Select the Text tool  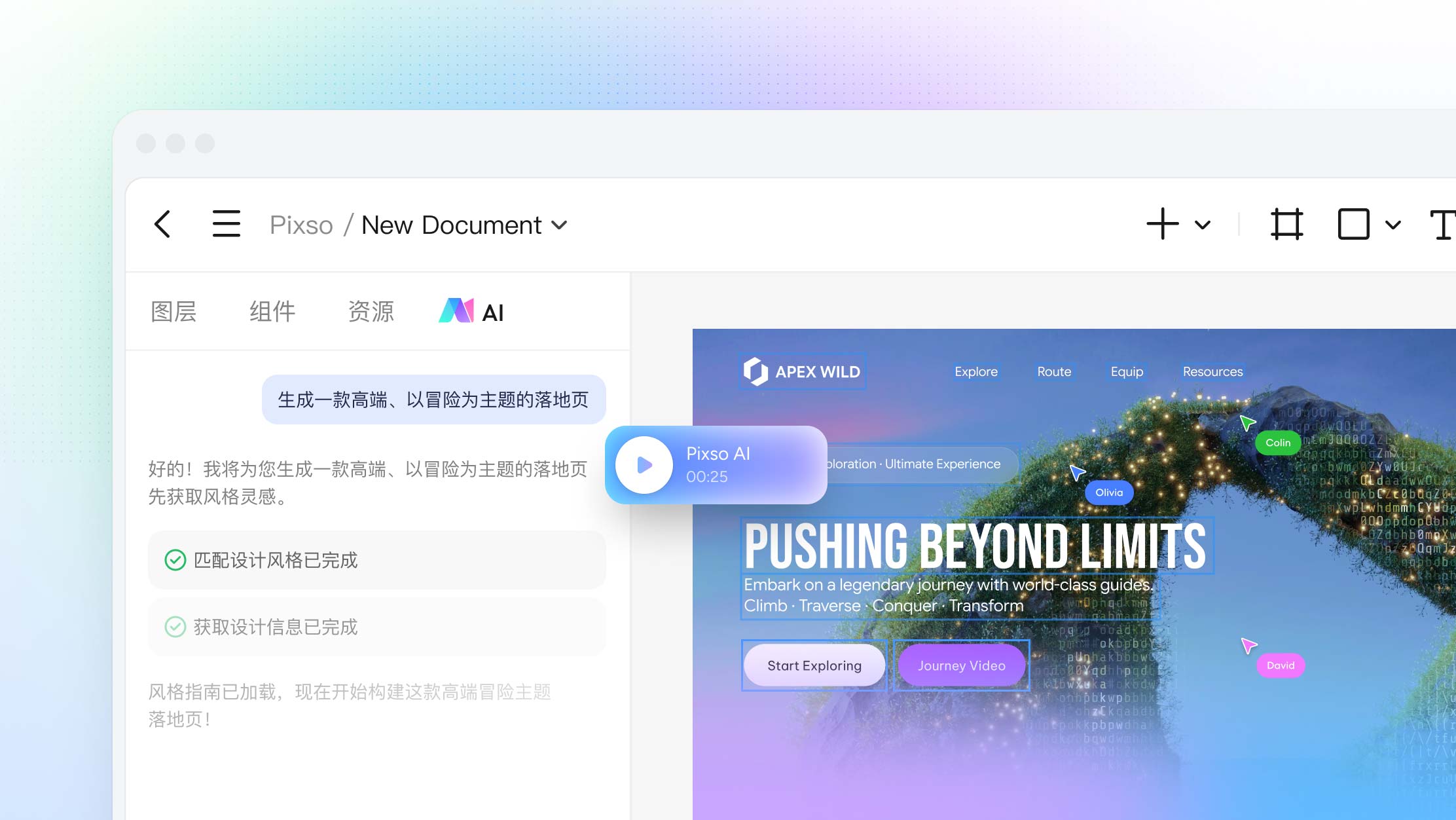[1442, 225]
